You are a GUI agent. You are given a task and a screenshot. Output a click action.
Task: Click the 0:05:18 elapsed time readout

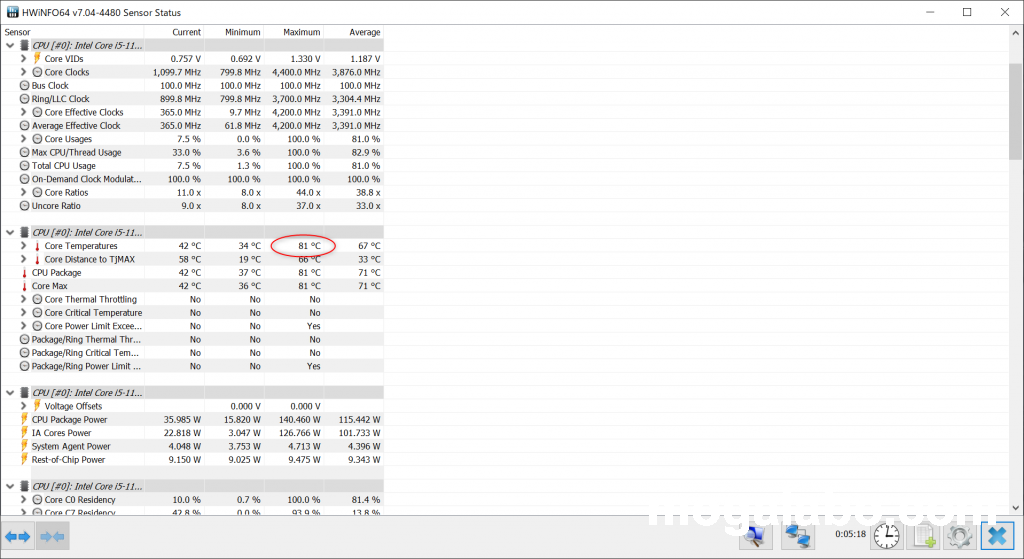850,534
